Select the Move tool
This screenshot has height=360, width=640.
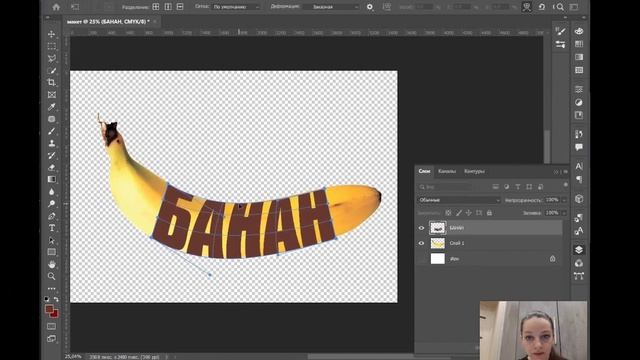(51, 34)
